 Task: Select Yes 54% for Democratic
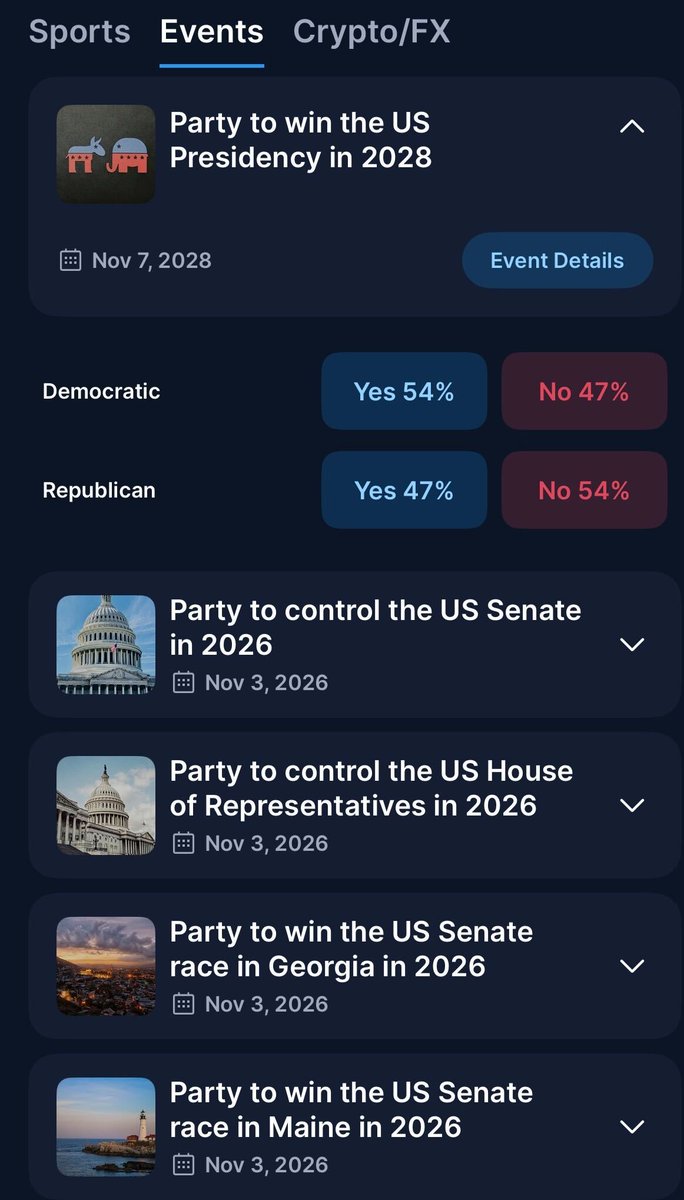404,391
